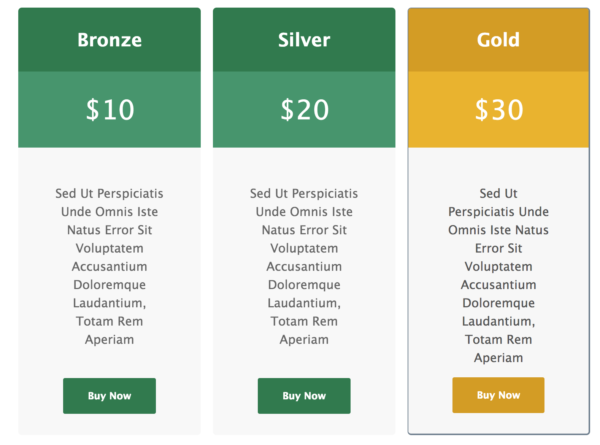Click Buy Now on the Silver plan
This screenshot has width=600, height=445.
304,396
